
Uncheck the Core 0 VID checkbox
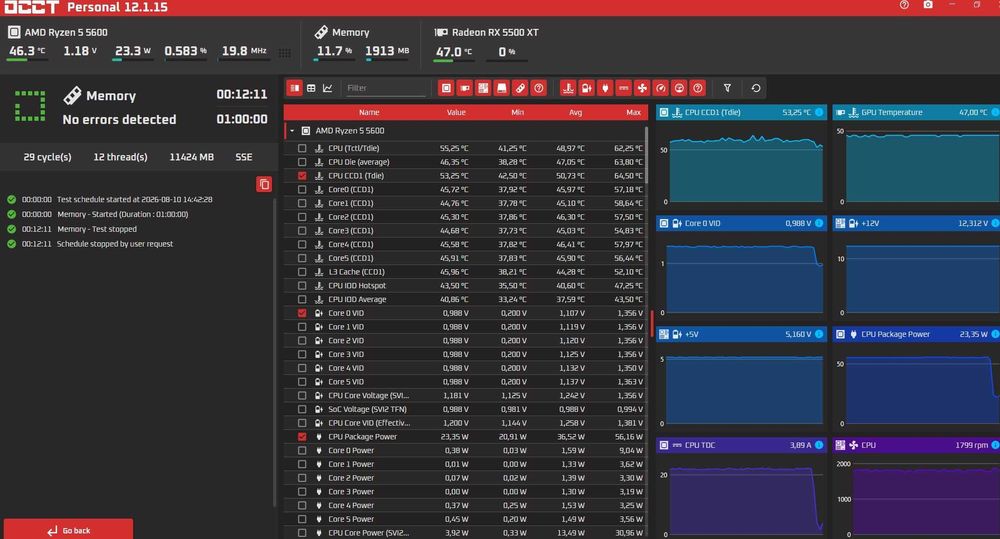(x=302, y=313)
